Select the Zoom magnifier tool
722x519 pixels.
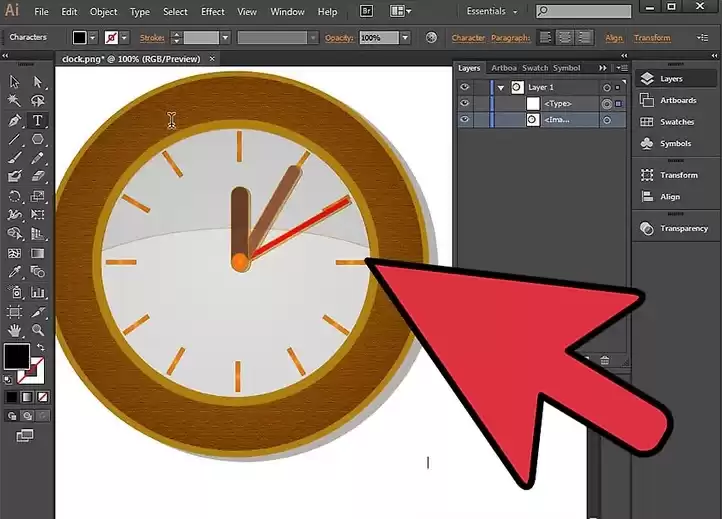[38, 330]
